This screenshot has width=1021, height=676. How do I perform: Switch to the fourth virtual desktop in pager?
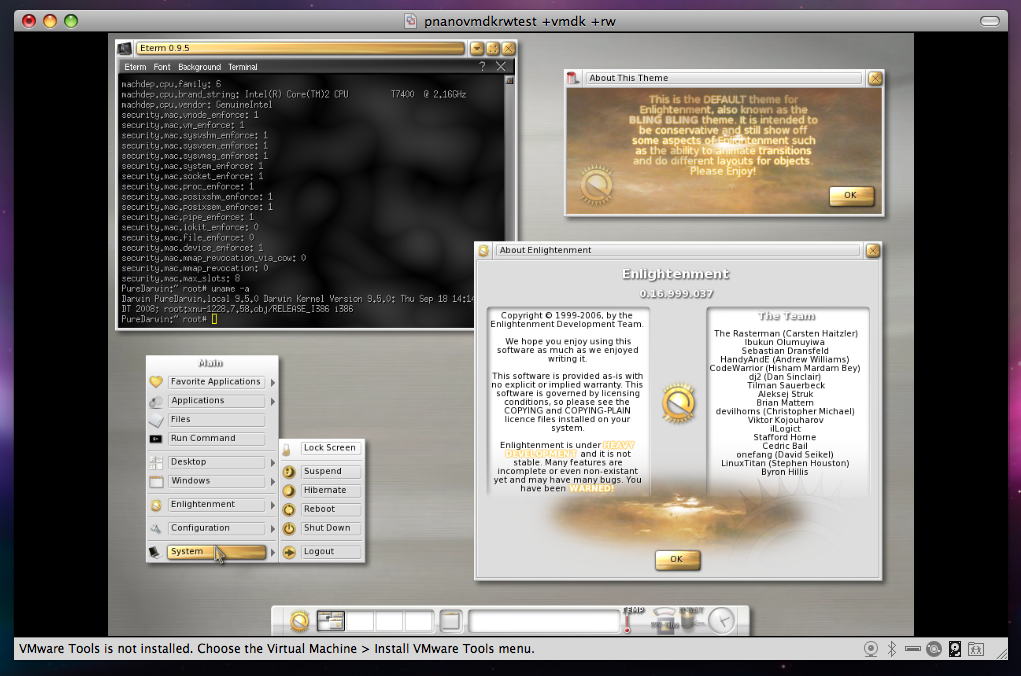click(x=419, y=621)
